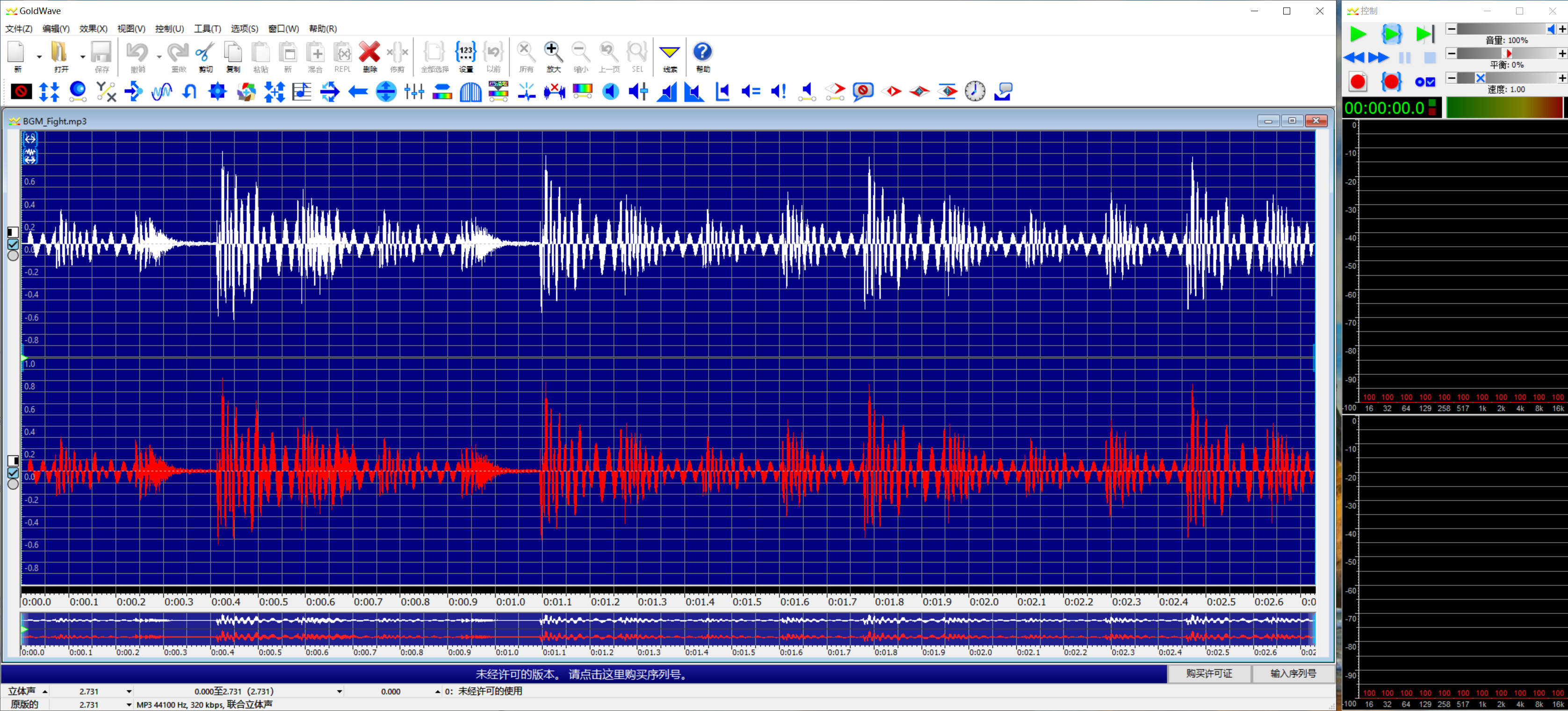The image size is (1568, 711).
Task: Toggle the left channel checkbox on white waveform
Action: tap(13, 244)
